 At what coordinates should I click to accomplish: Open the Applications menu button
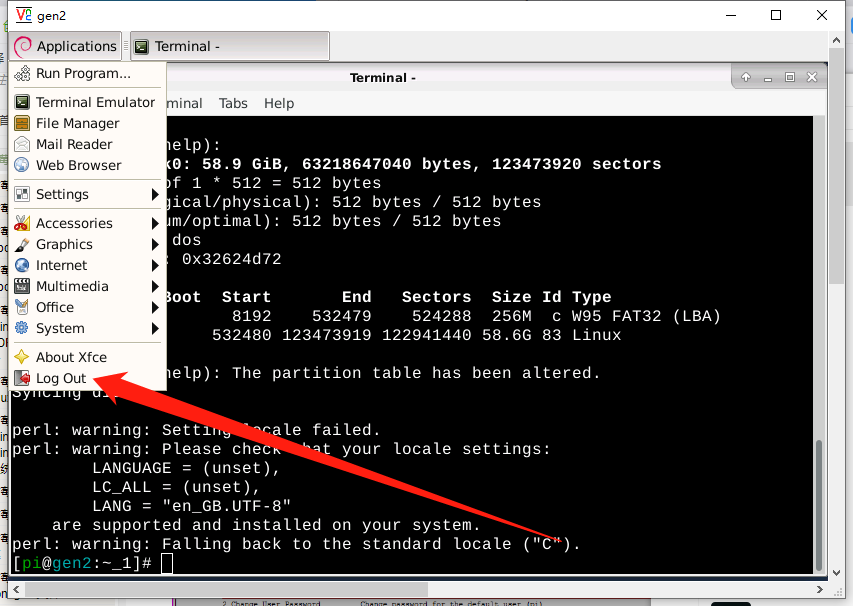65,46
